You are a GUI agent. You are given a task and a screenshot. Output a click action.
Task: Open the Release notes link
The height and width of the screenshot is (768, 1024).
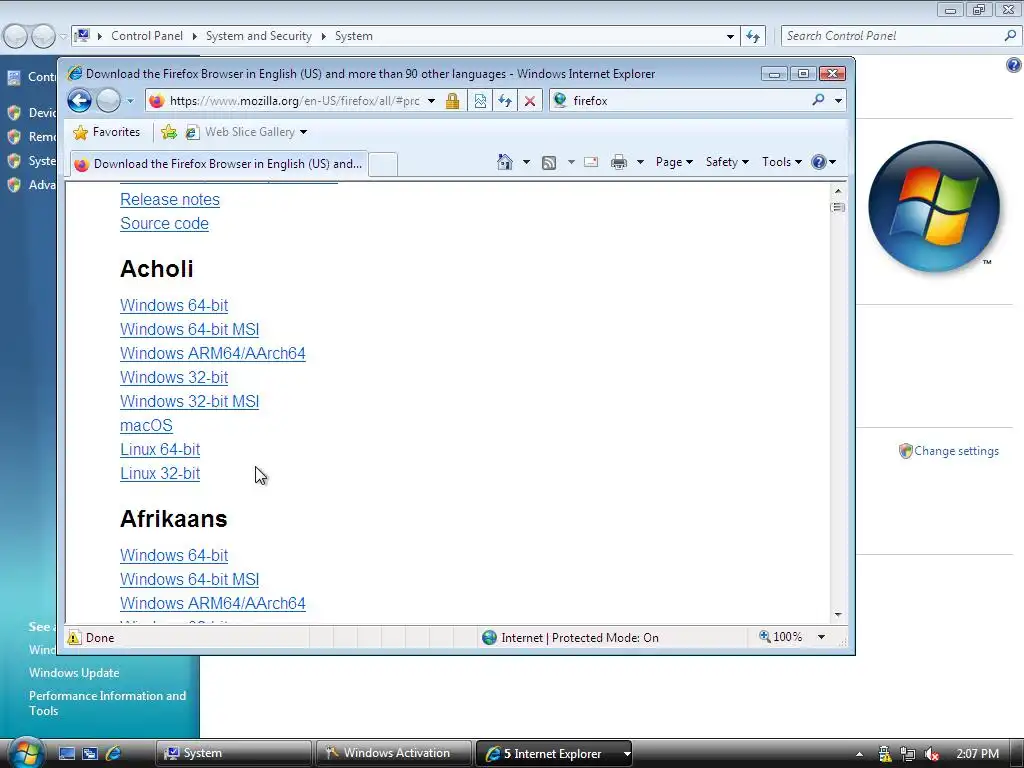170,200
